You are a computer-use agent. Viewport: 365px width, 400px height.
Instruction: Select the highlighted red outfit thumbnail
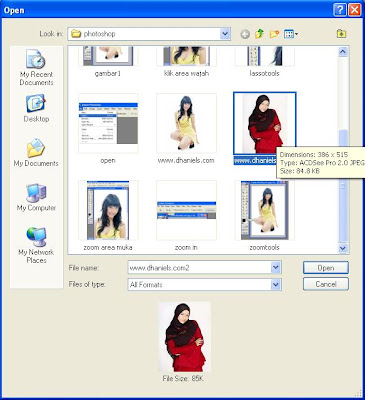265,123
